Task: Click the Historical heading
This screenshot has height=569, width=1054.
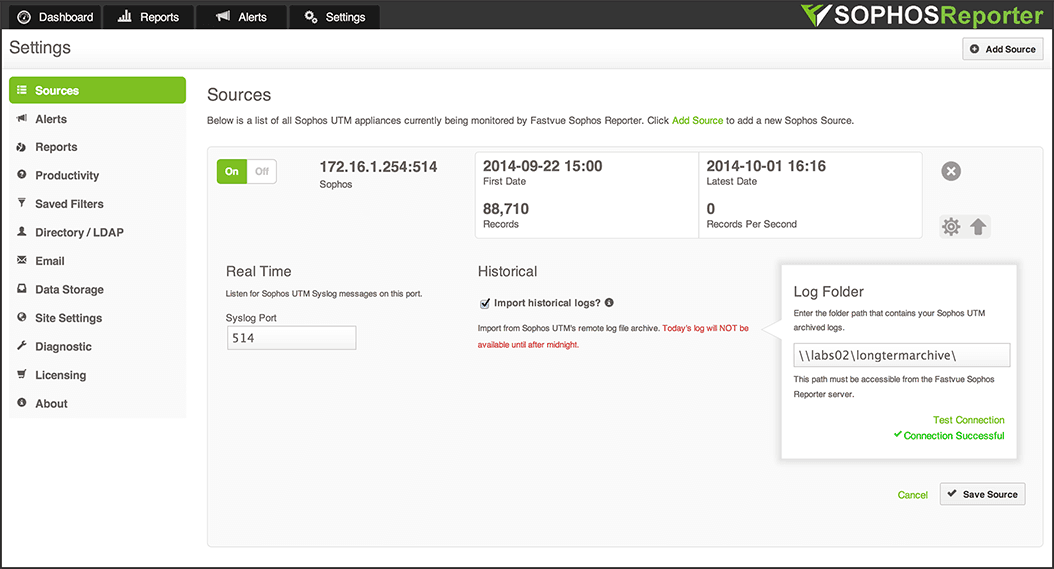Action: pyautogui.click(x=508, y=272)
